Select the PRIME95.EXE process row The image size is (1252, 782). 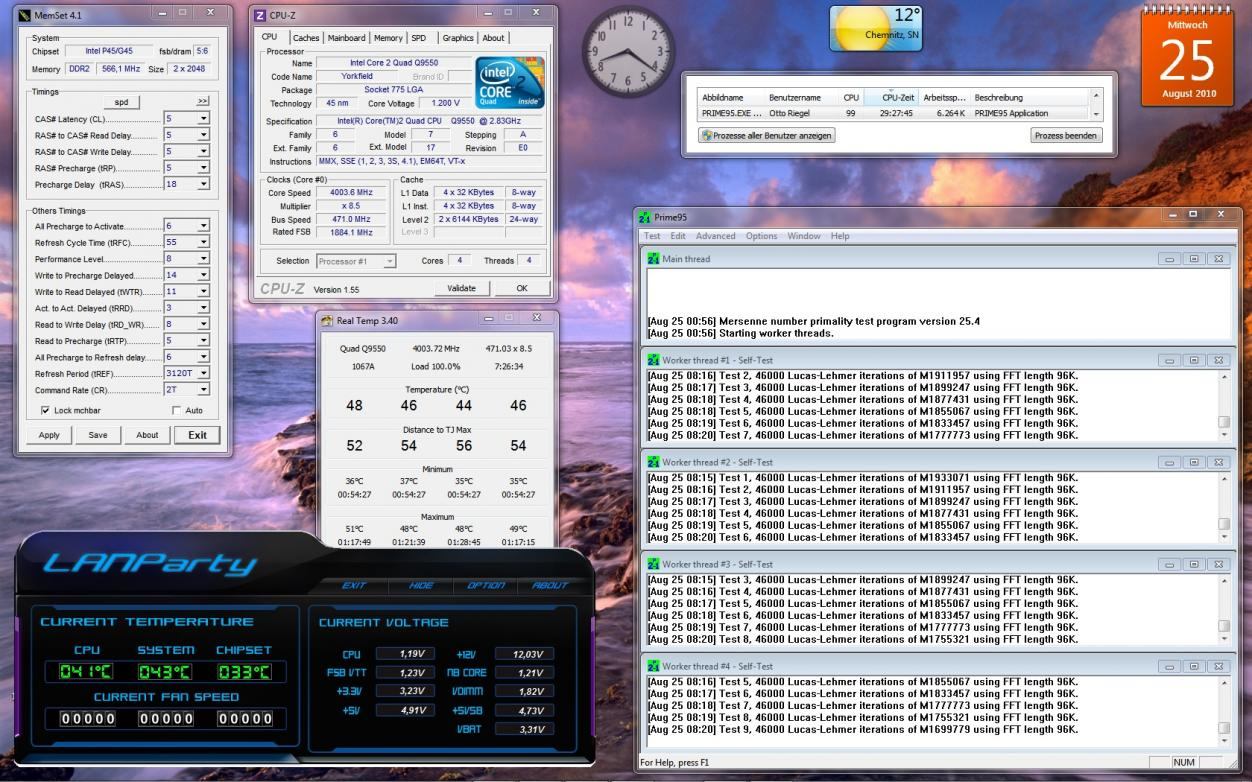point(892,114)
